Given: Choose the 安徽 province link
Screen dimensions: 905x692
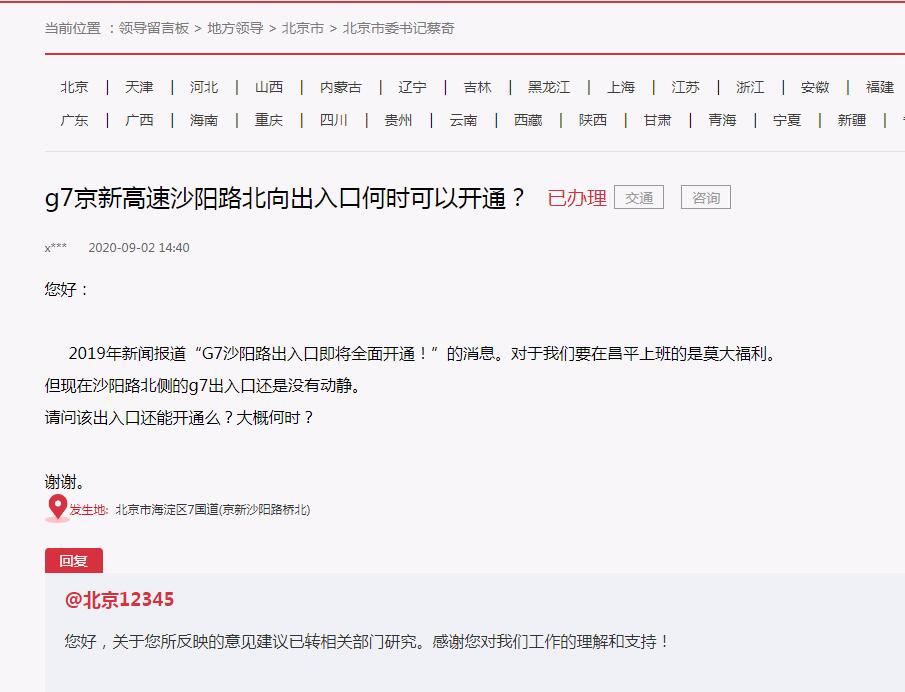Looking at the screenshot, I should (x=814, y=87).
